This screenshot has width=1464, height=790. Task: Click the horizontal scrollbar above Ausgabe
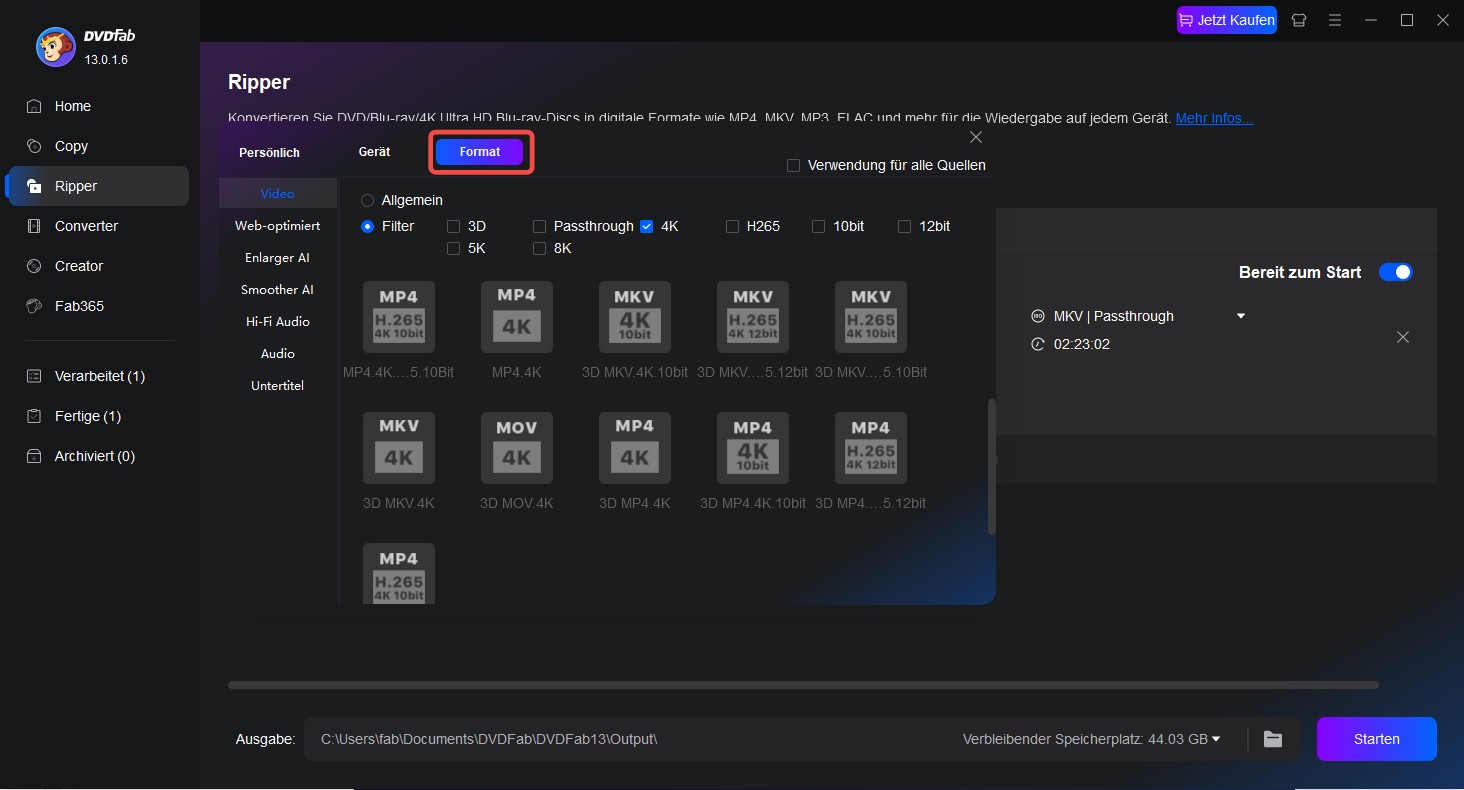803,685
